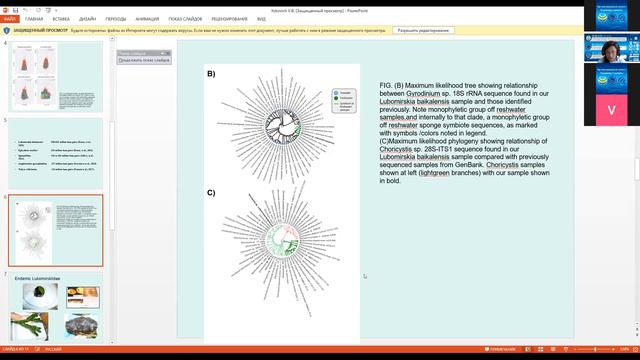The image size is (640, 360).
Task: Click the main editing area vertical scrollbar thumb
Action: pos(637,169)
